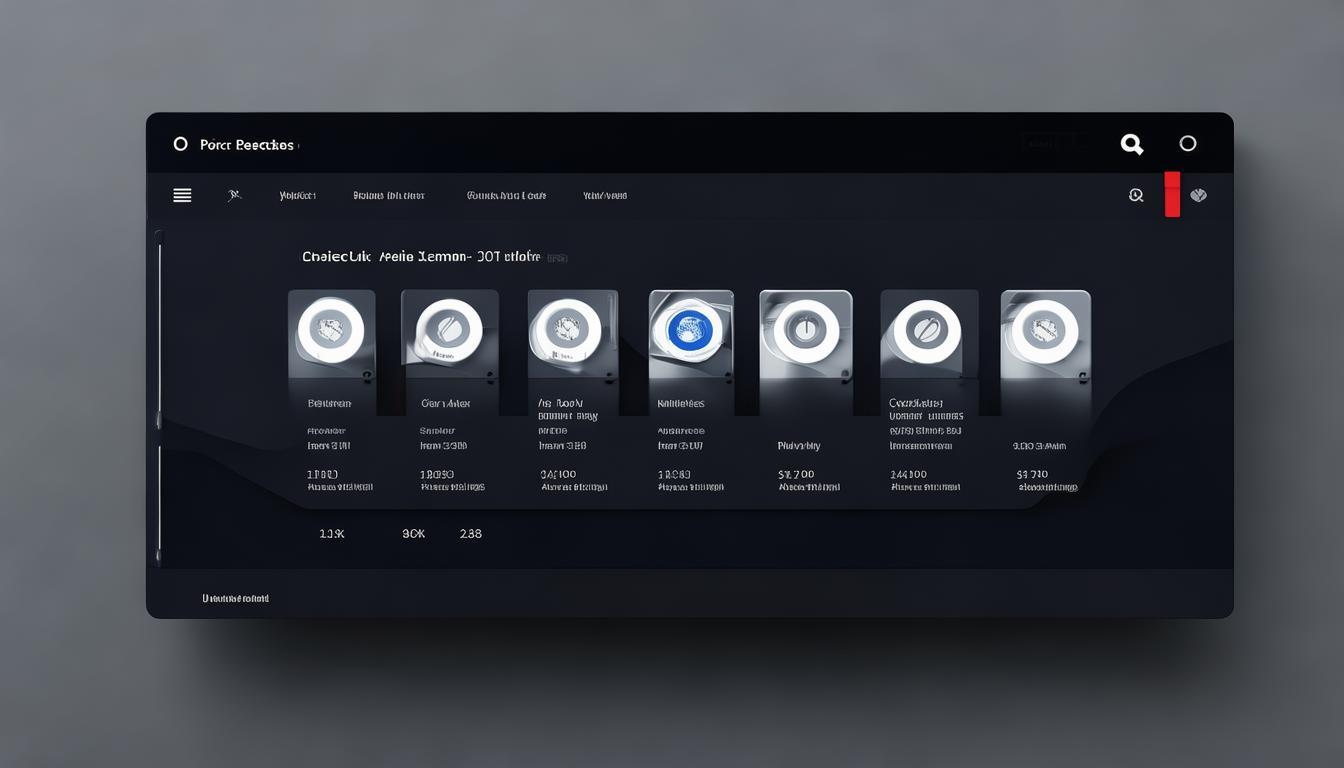Click the heart favorites icon
1344x768 pixels.
1198,195
